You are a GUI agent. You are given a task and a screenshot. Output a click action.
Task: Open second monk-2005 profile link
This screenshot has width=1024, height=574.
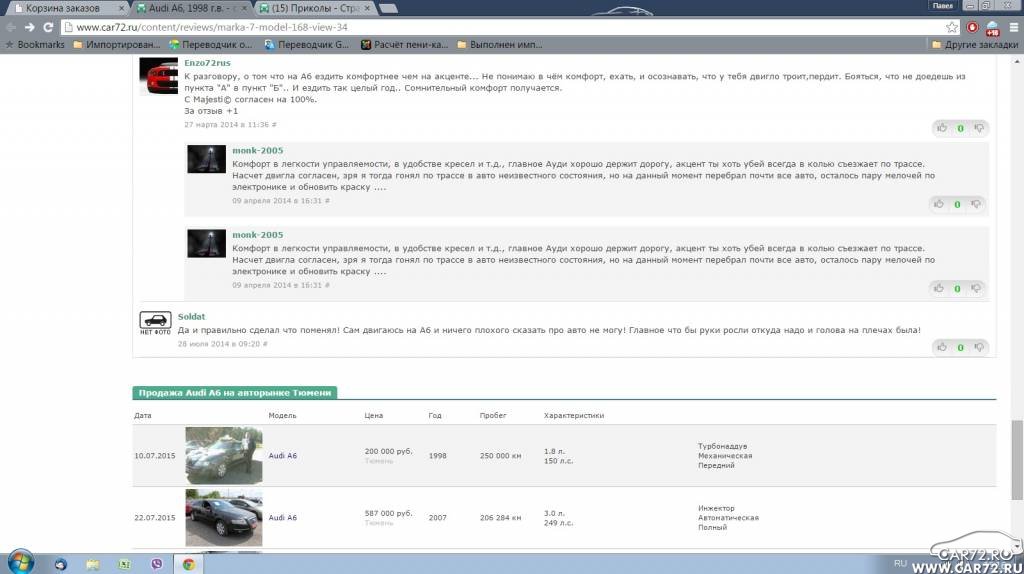(x=258, y=234)
